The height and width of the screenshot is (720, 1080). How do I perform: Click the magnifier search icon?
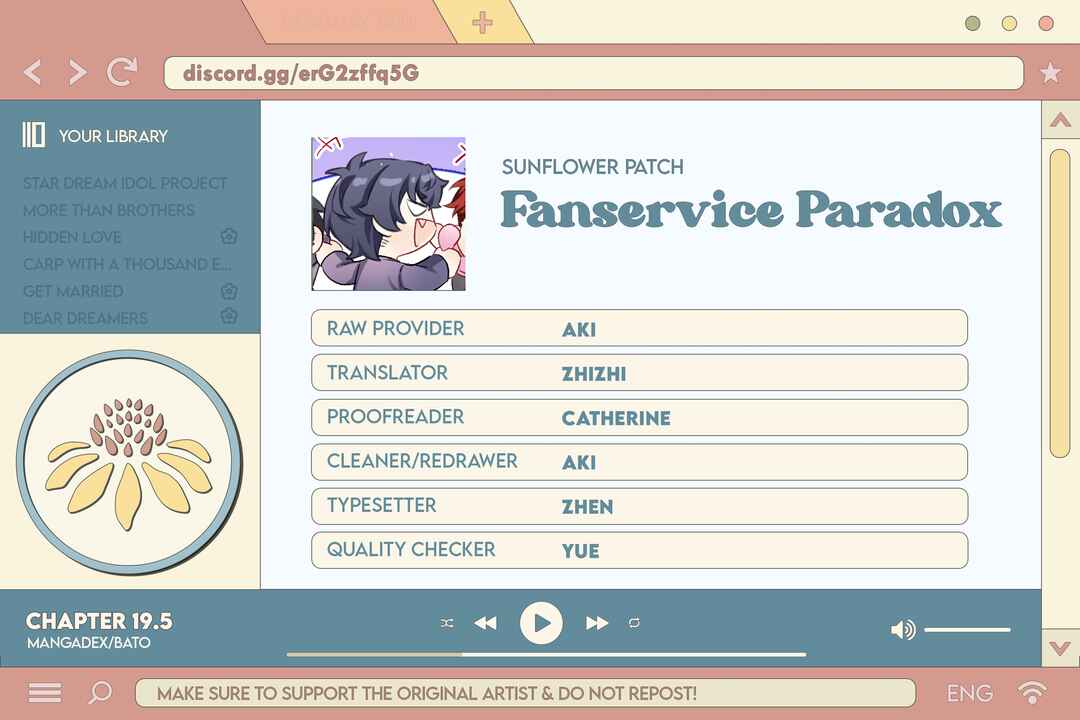pos(100,692)
